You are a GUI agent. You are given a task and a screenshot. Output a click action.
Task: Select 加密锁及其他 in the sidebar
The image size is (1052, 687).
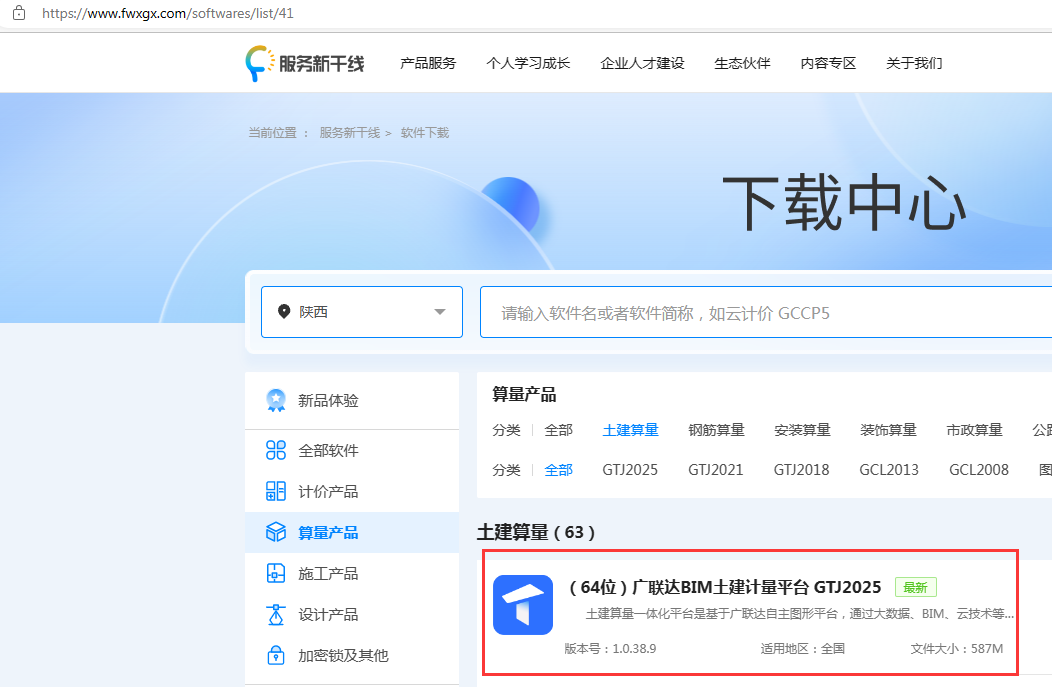(352, 655)
